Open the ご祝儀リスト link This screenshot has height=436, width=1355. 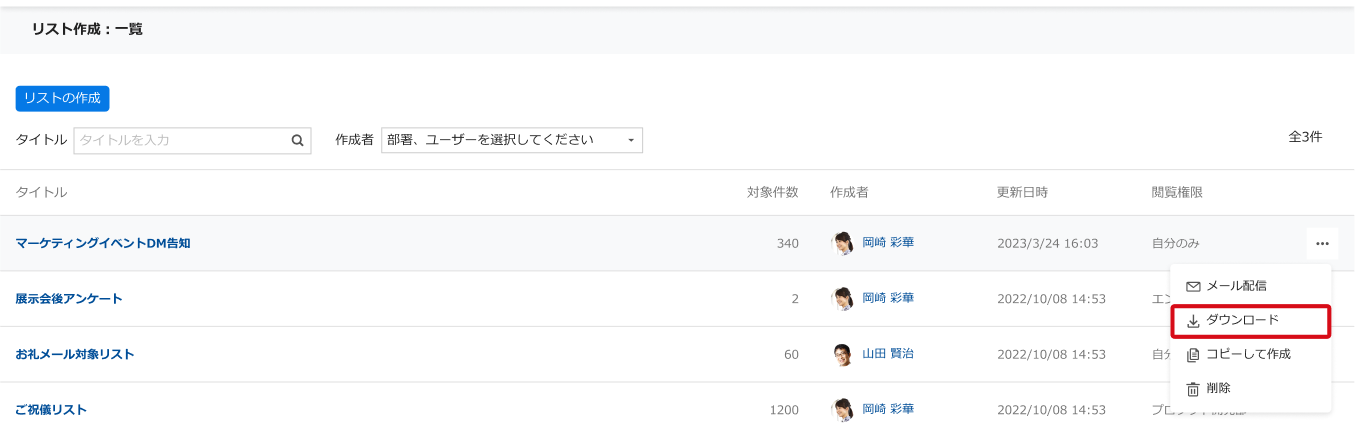click(51, 410)
